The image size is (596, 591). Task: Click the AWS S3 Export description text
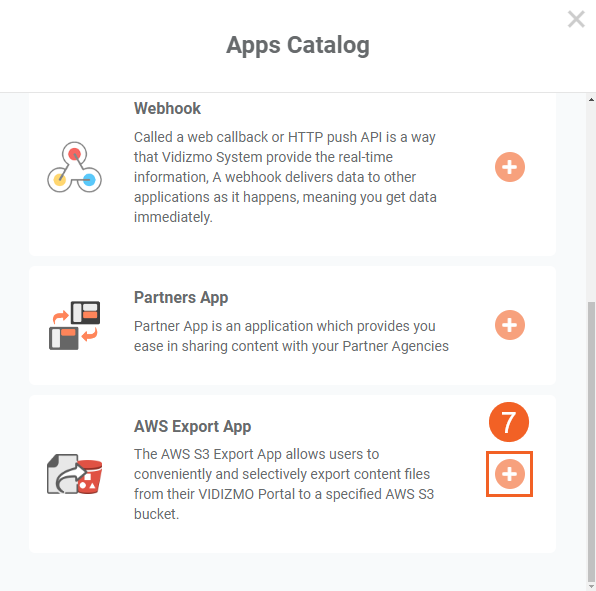coord(284,484)
